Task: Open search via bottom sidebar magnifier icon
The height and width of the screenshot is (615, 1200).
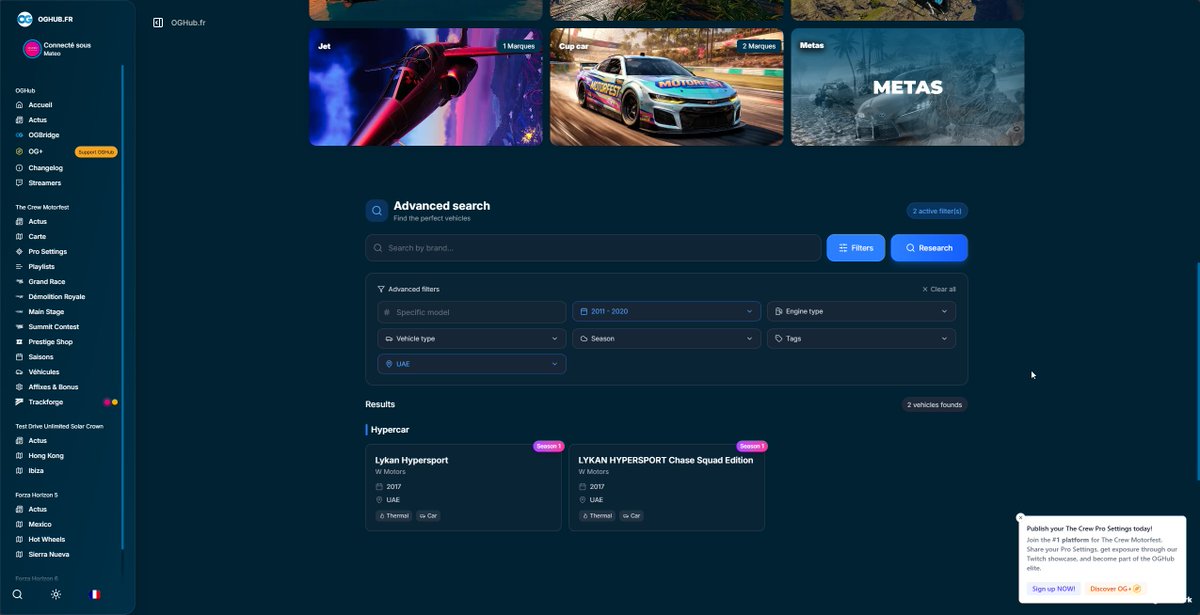Action: [x=17, y=594]
